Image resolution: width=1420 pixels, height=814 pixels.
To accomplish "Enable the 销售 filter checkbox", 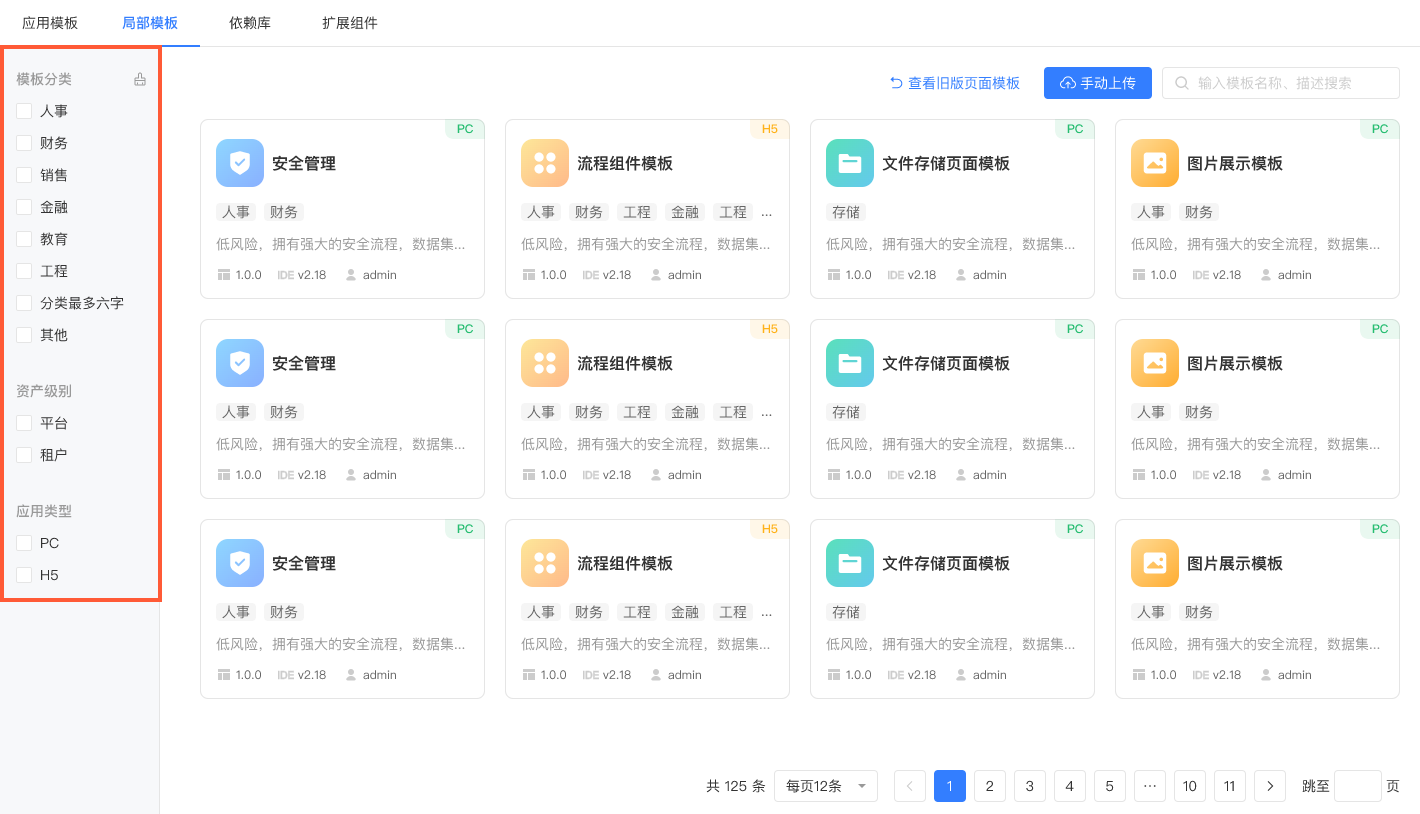I will 24,175.
